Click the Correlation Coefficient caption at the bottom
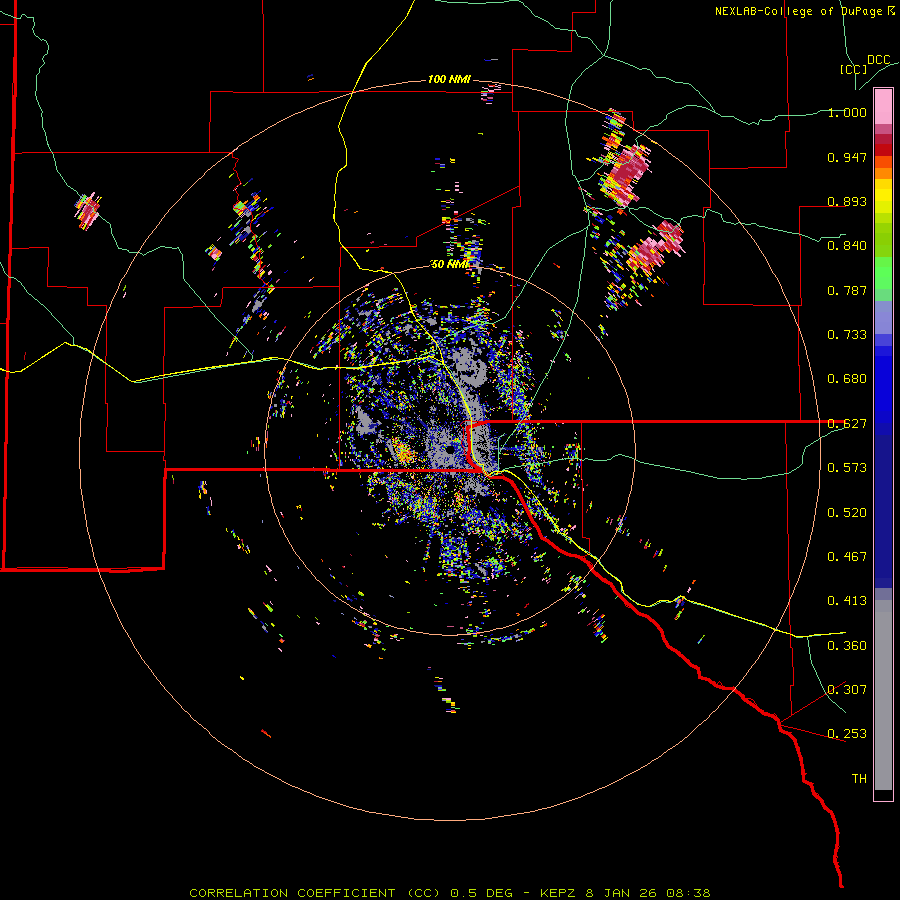 tap(450, 893)
